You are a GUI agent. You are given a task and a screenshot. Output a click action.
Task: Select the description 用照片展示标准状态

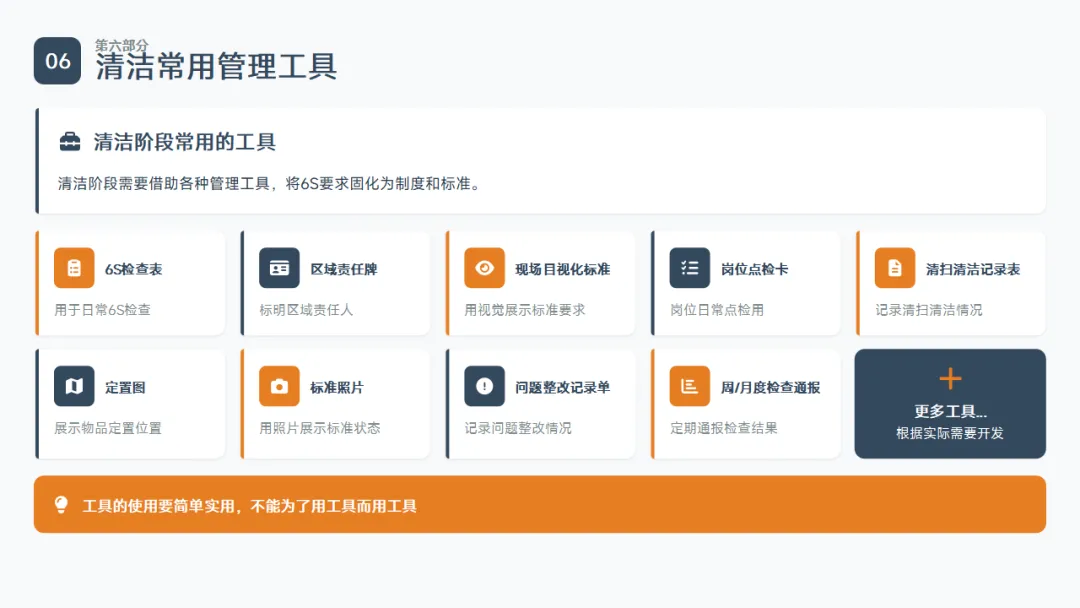pyautogui.click(x=320, y=428)
